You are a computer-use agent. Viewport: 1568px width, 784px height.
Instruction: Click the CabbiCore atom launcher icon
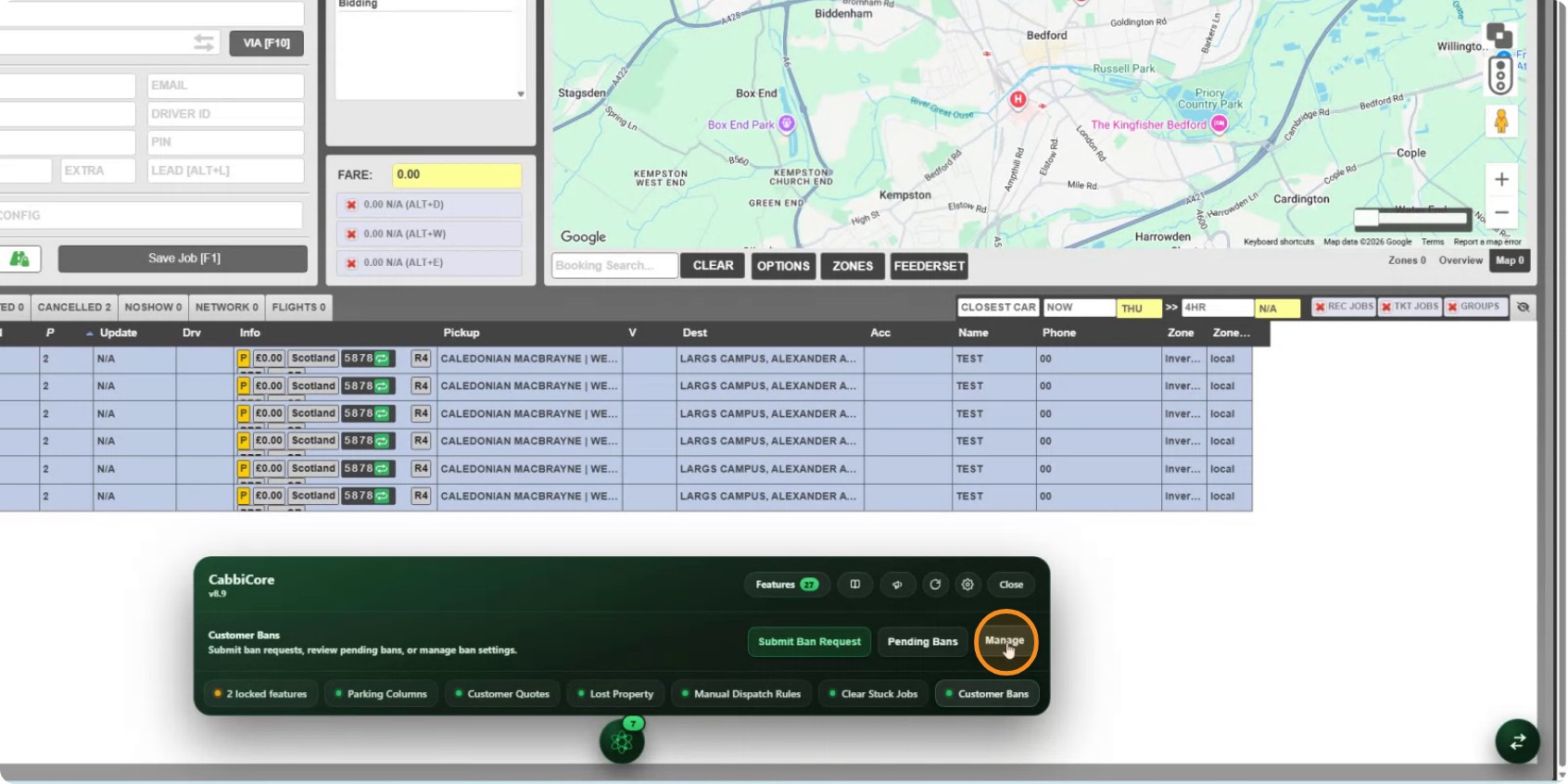coord(622,741)
